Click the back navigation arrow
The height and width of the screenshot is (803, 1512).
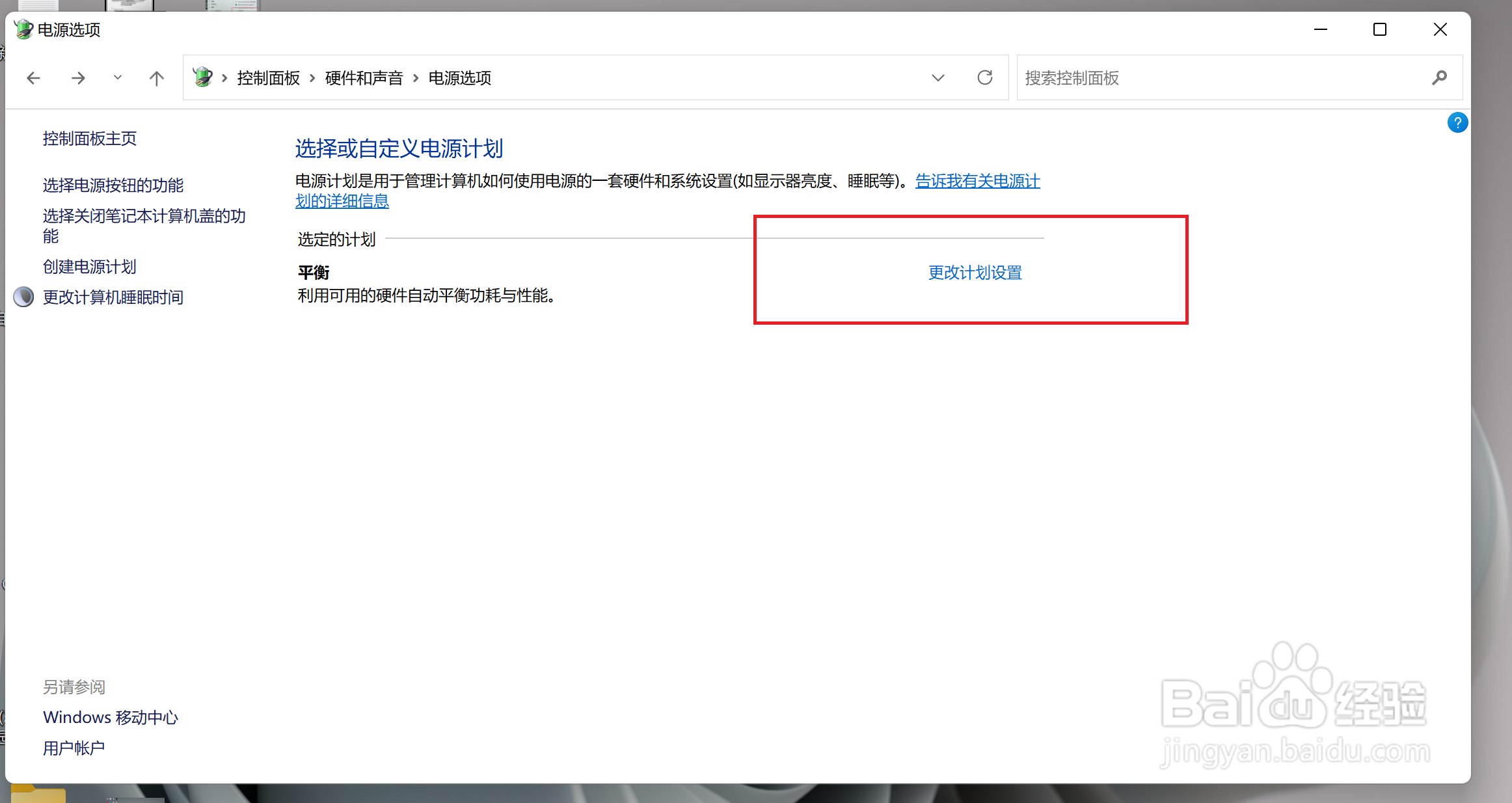point(33,77)
